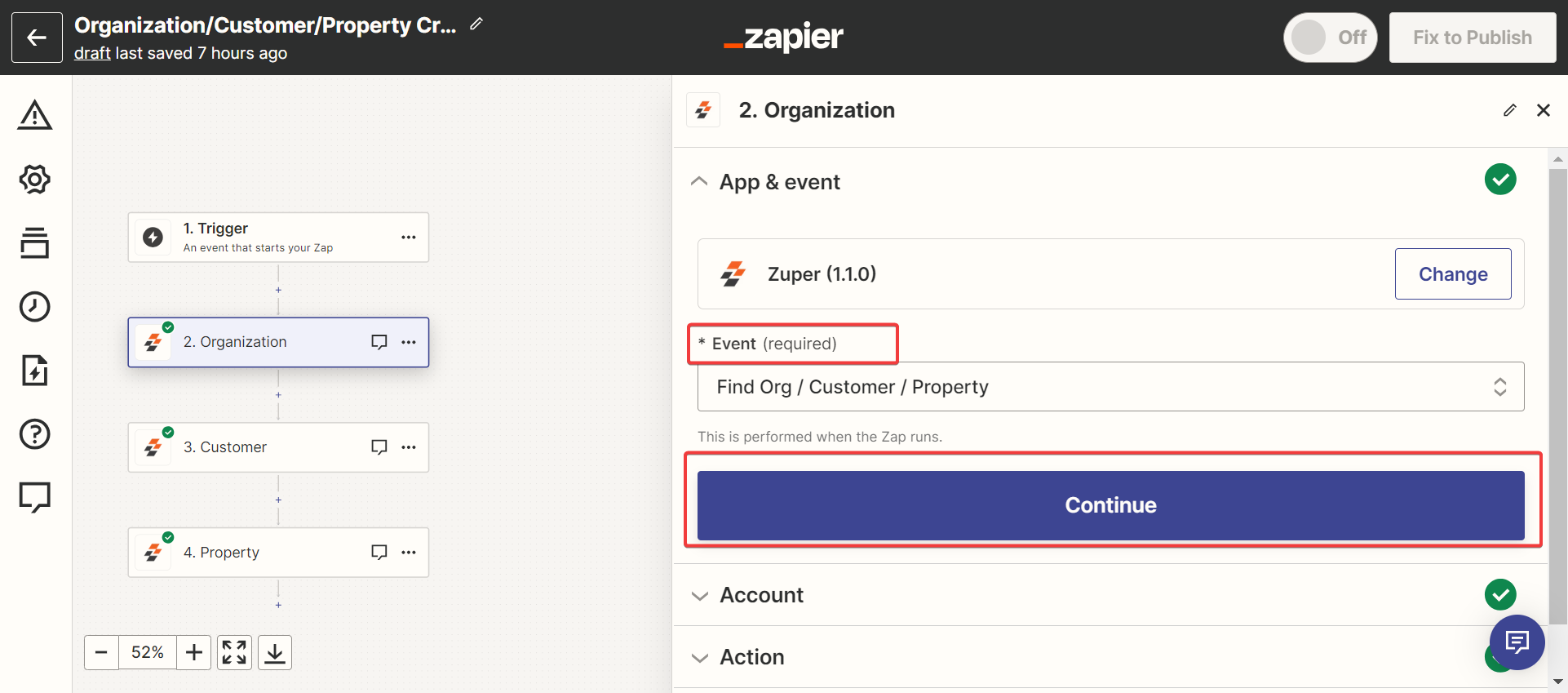Open the Zap details file icon
This screenshot has width=1568, height=693.
[35, 371]
